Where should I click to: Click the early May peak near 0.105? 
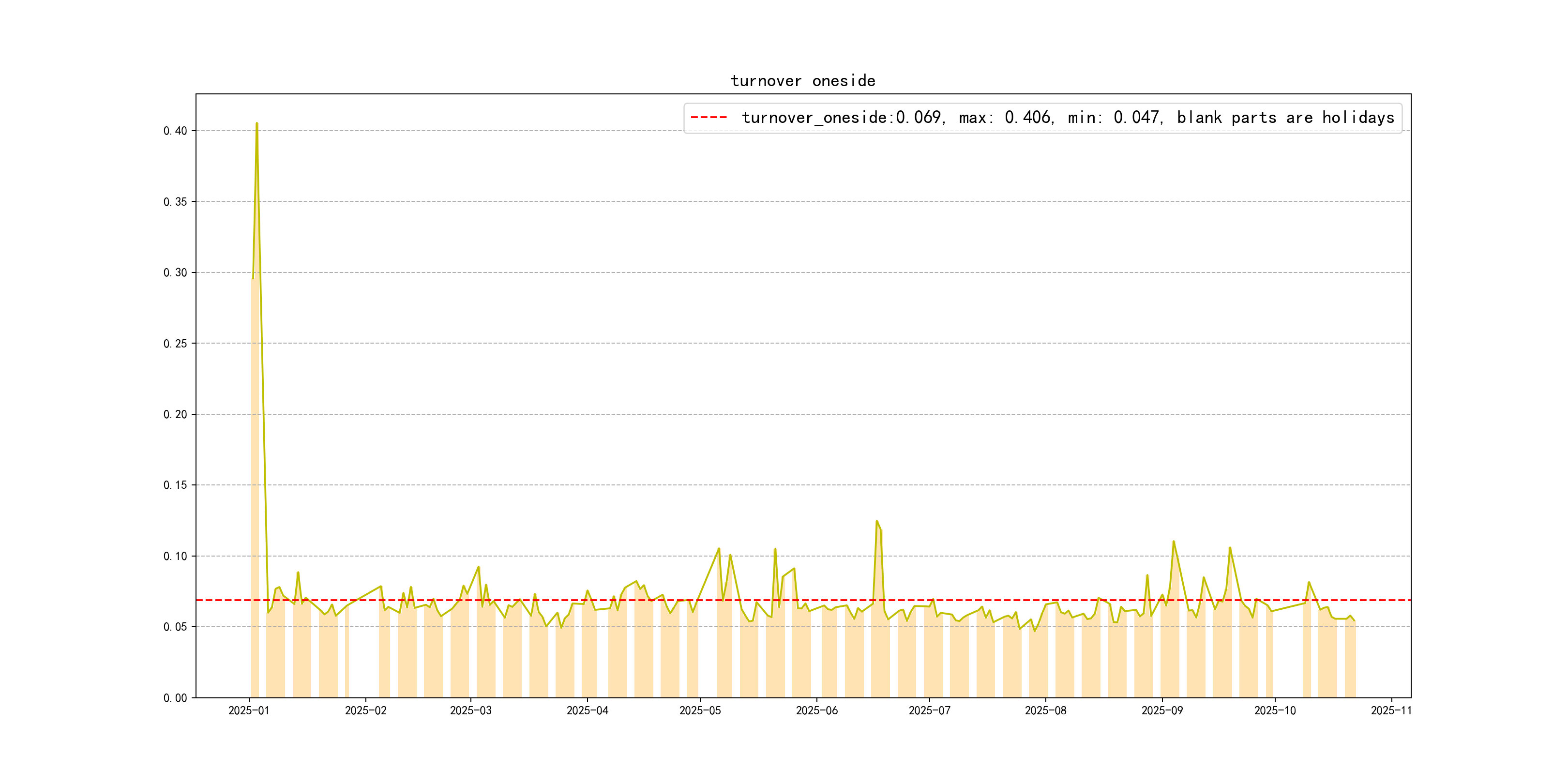click(719, 548)
